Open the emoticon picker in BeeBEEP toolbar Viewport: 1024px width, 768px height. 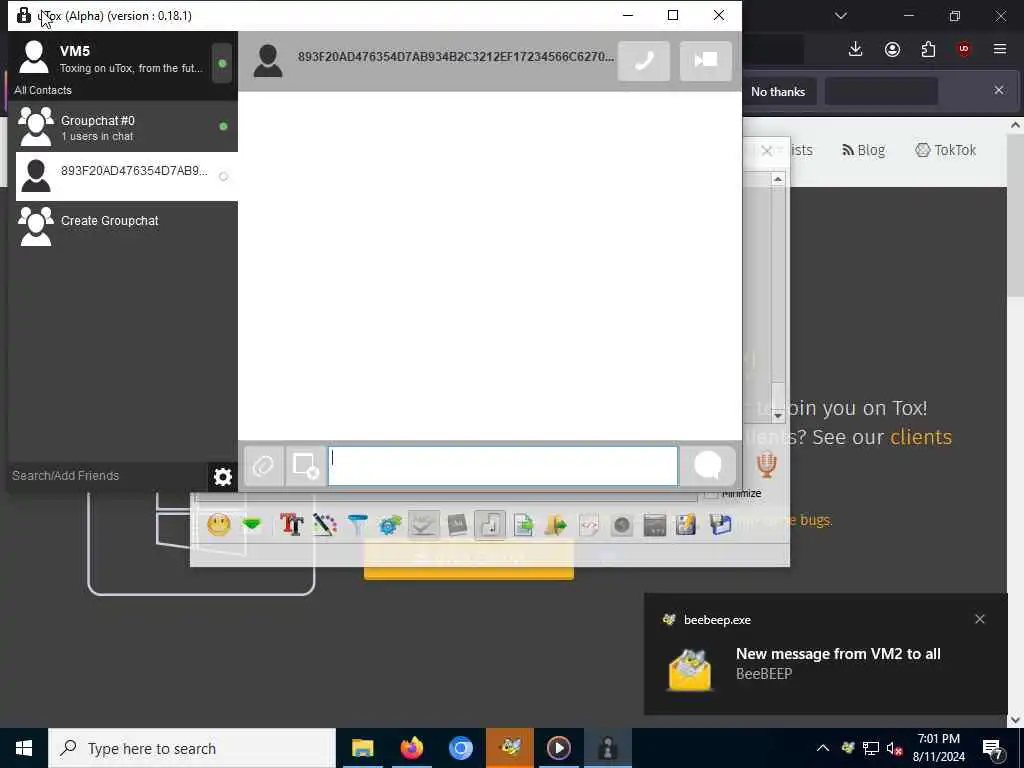[x=219, y=525]
